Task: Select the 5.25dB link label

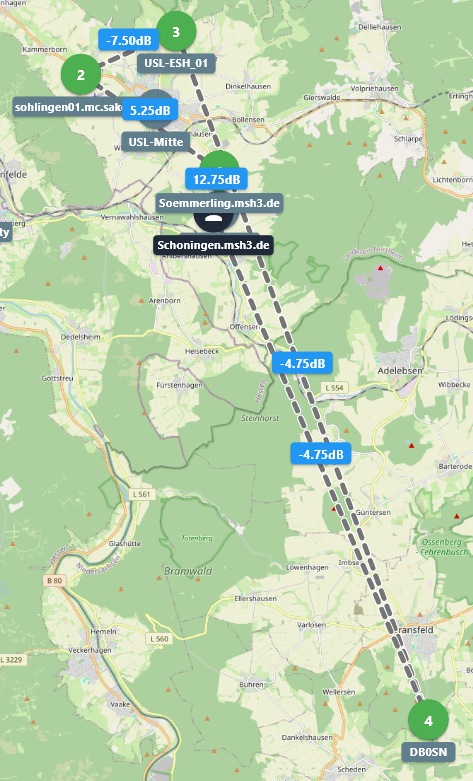Action: pyautogui.click(x=150, y=110)
